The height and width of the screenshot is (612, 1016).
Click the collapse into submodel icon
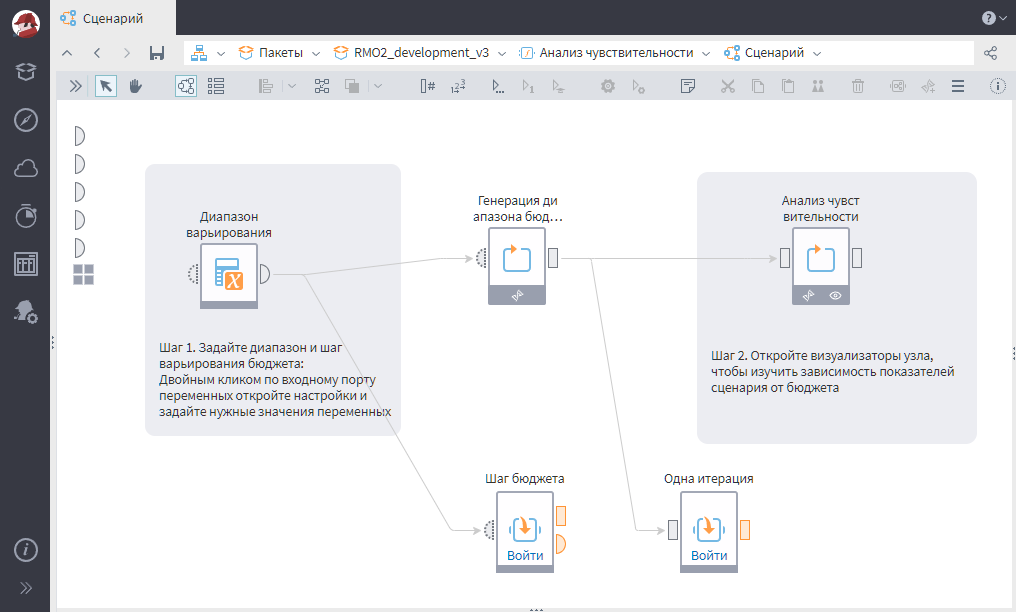click(897, 86)
